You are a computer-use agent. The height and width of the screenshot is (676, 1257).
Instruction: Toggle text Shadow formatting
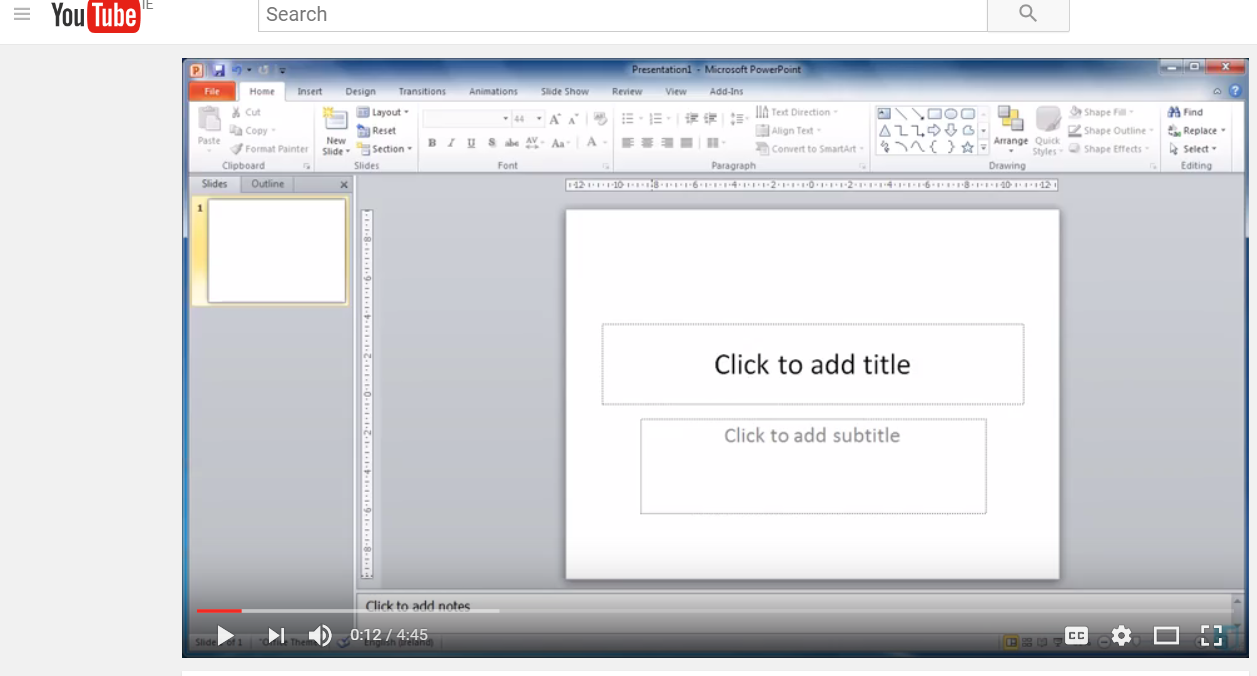(x=492, y=143)
